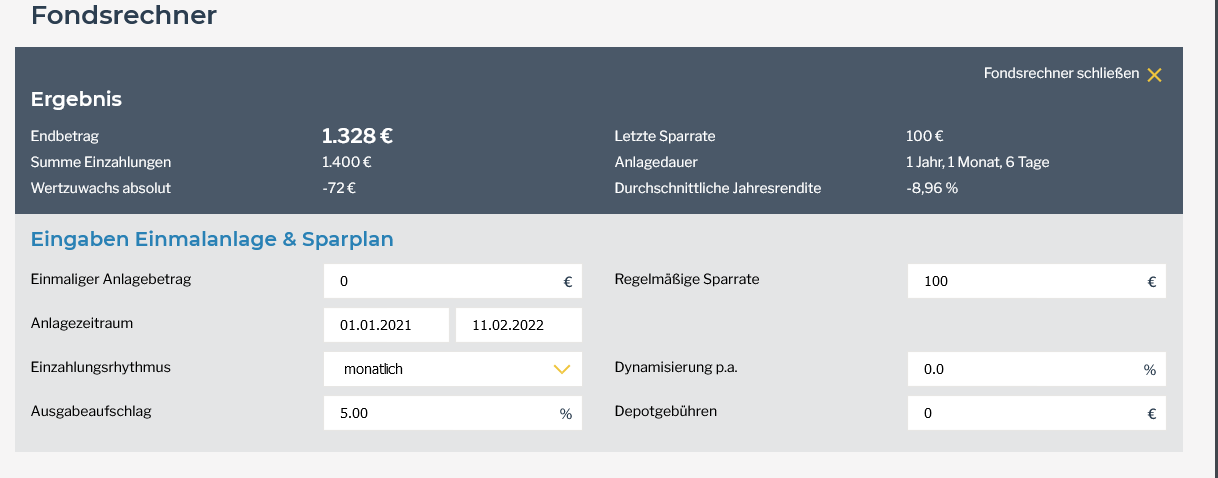Click the 'Eingaben Einmalanlage & Sparplan' heading

point(212,240)
